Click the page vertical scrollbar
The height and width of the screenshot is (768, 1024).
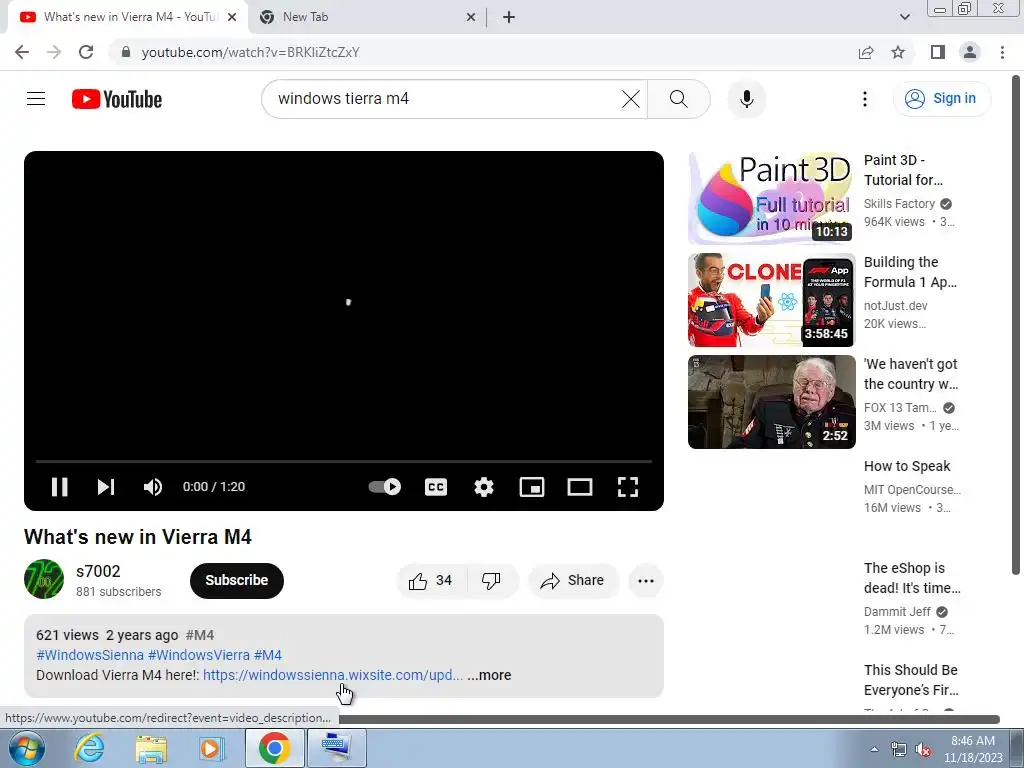1017,325
